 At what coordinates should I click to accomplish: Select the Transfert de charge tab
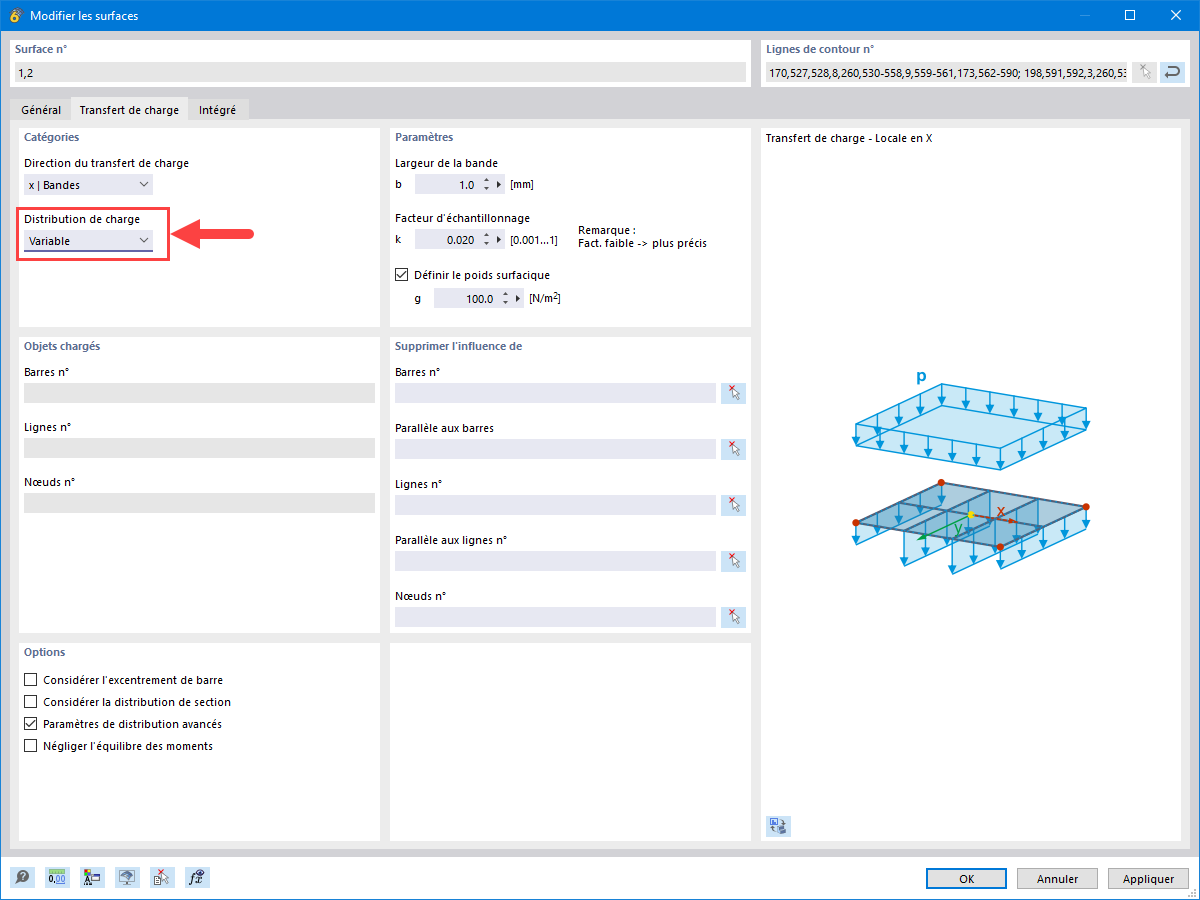pyautogui.click(x=129, y=110)
